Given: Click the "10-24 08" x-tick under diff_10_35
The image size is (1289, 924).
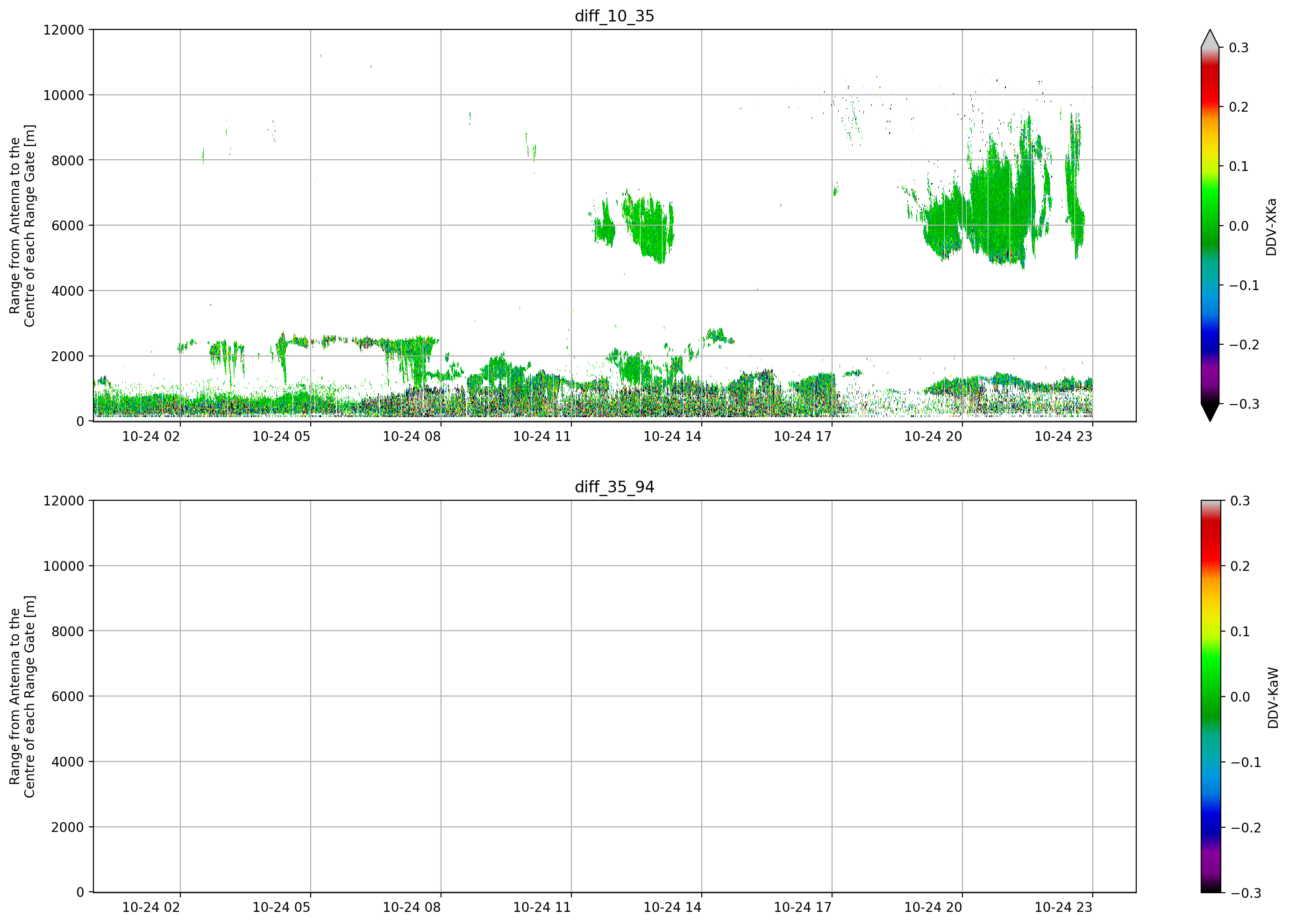Looking at the screenshot, I should point(412,436).
